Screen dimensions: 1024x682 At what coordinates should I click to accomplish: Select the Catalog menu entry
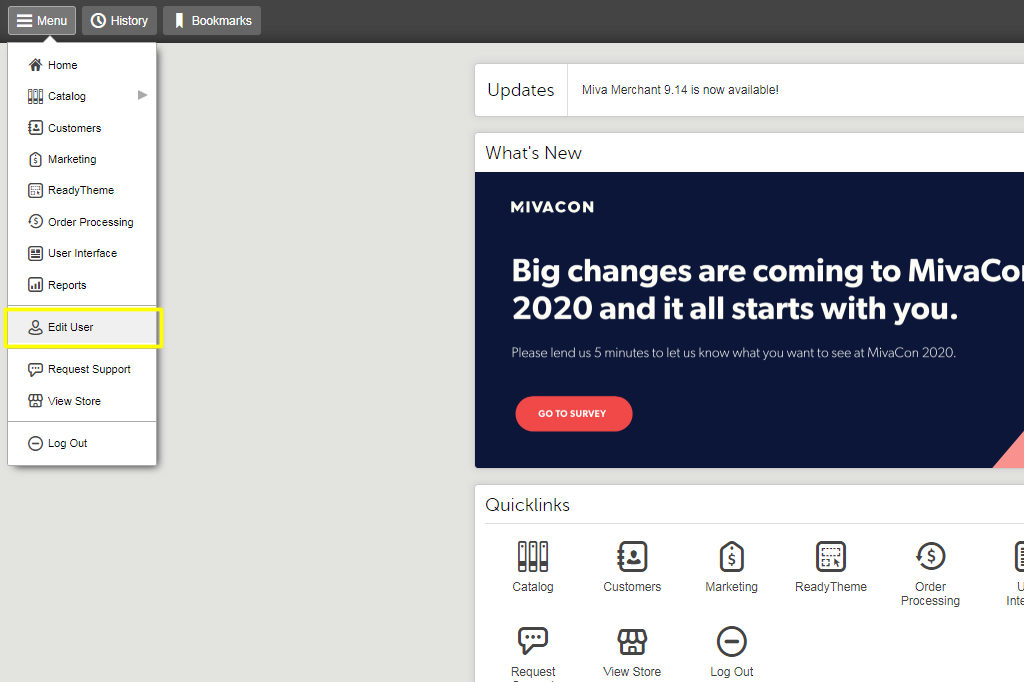(82, 96)
